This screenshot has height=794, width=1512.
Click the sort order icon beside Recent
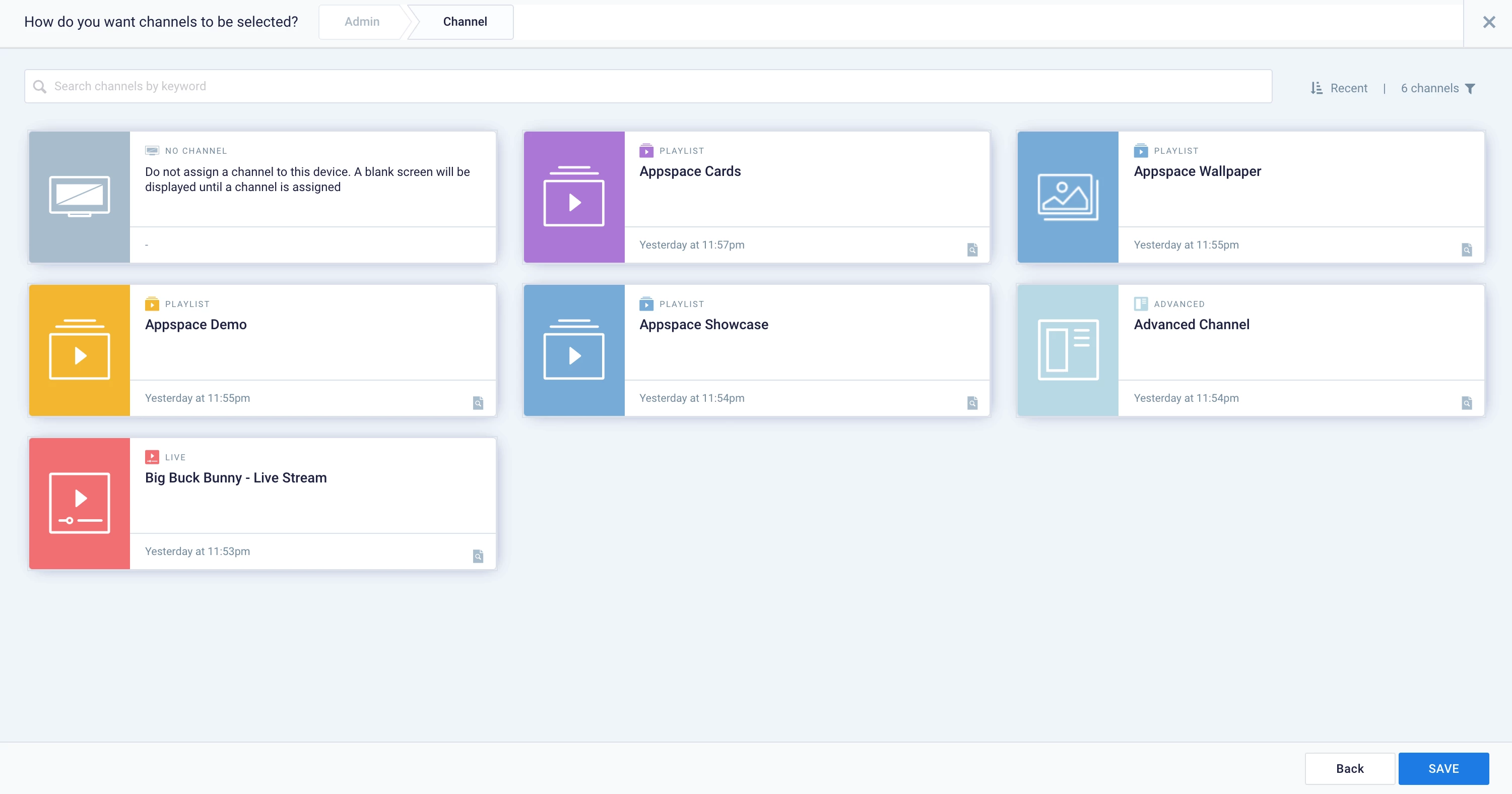(1317, 88)
